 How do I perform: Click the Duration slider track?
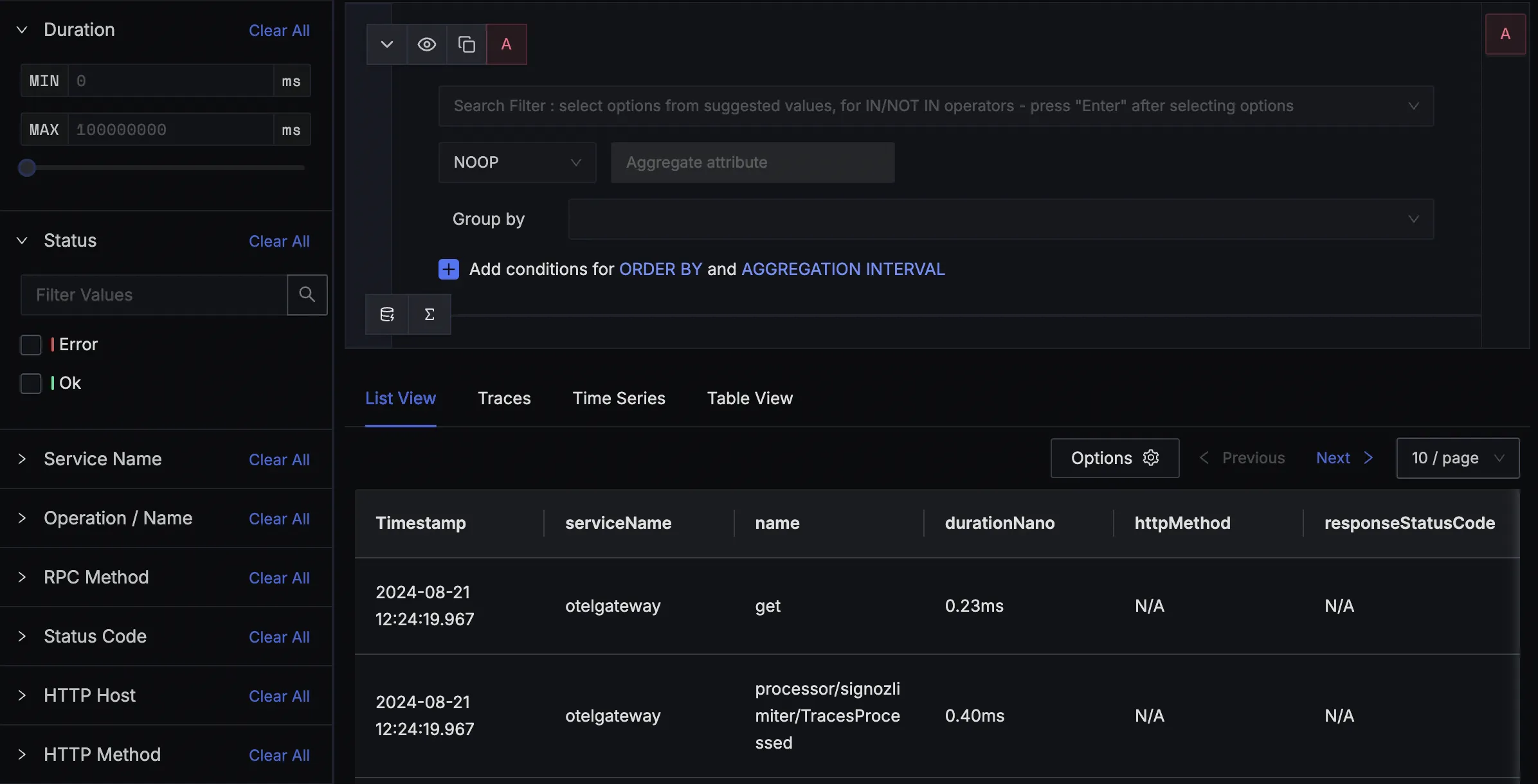[166, 168]
